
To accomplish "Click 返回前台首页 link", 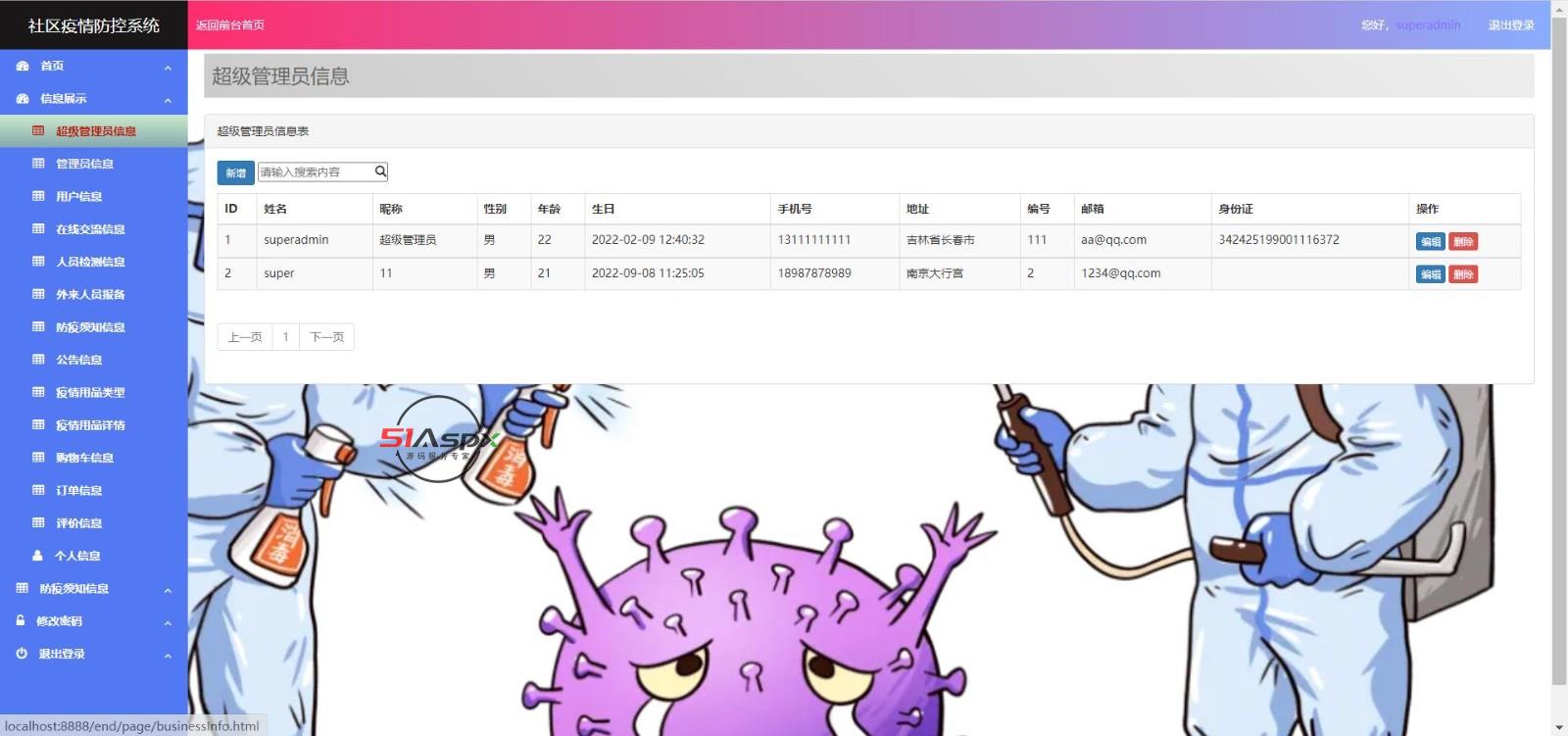I will 230,25.
